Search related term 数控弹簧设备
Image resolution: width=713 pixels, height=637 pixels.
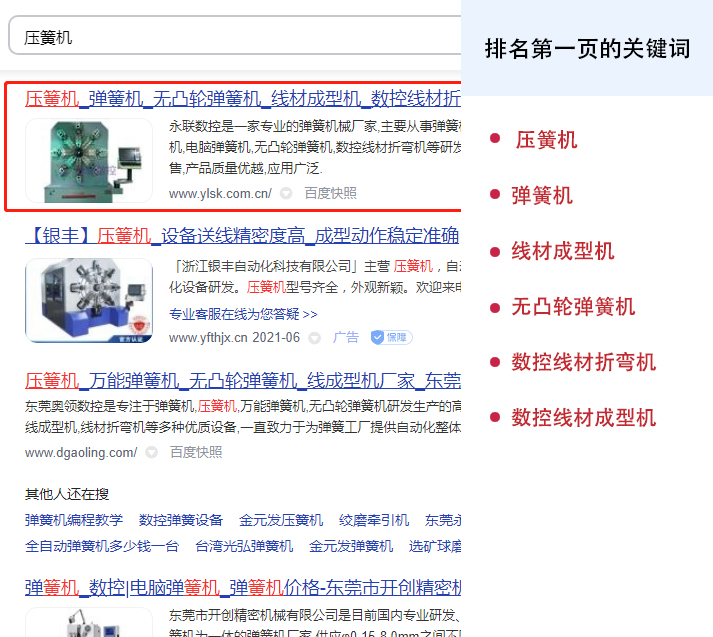pos(181,520)
